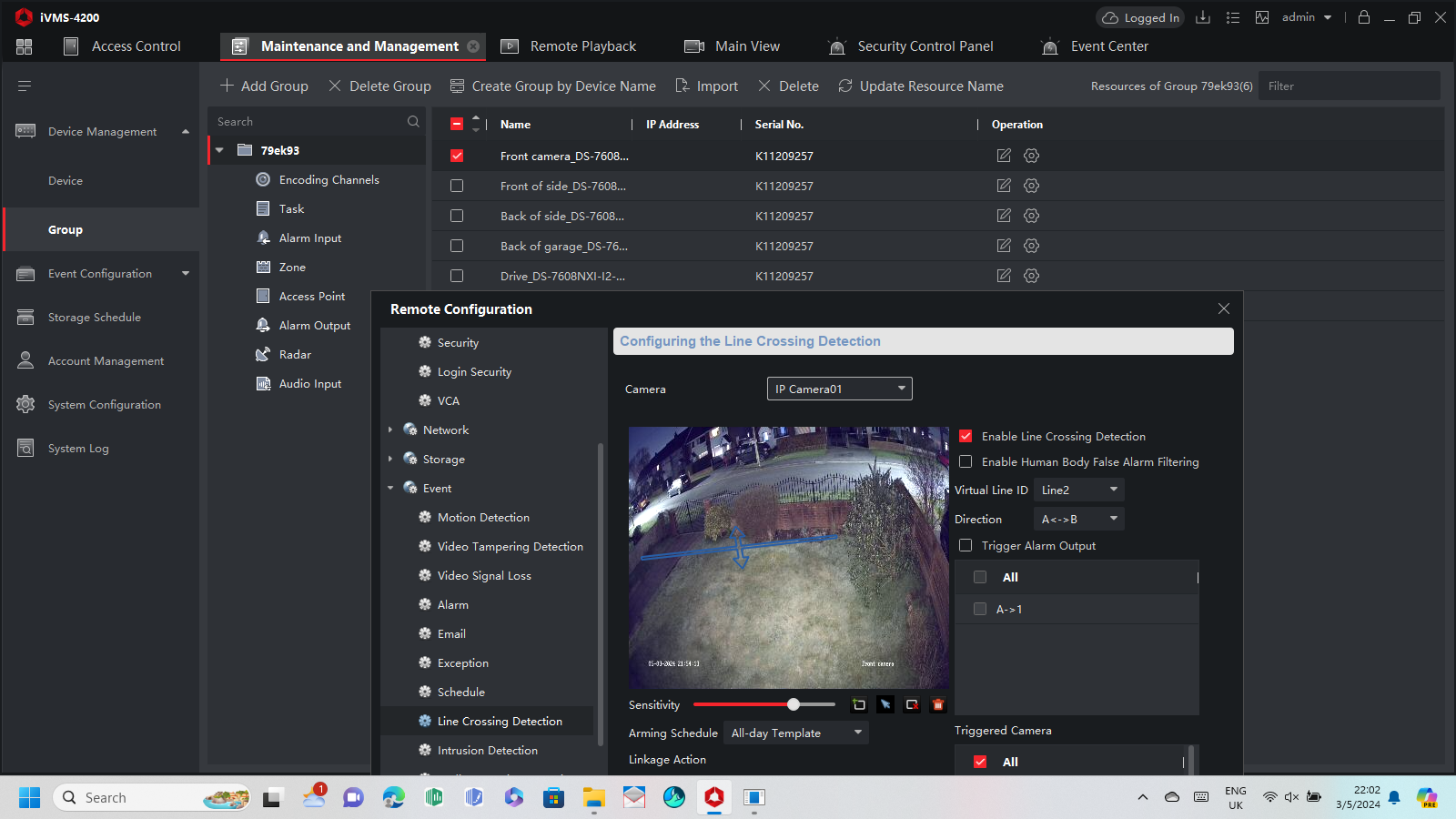Enable Human Body False Alarm Filtering

click(x=966, y=462)
